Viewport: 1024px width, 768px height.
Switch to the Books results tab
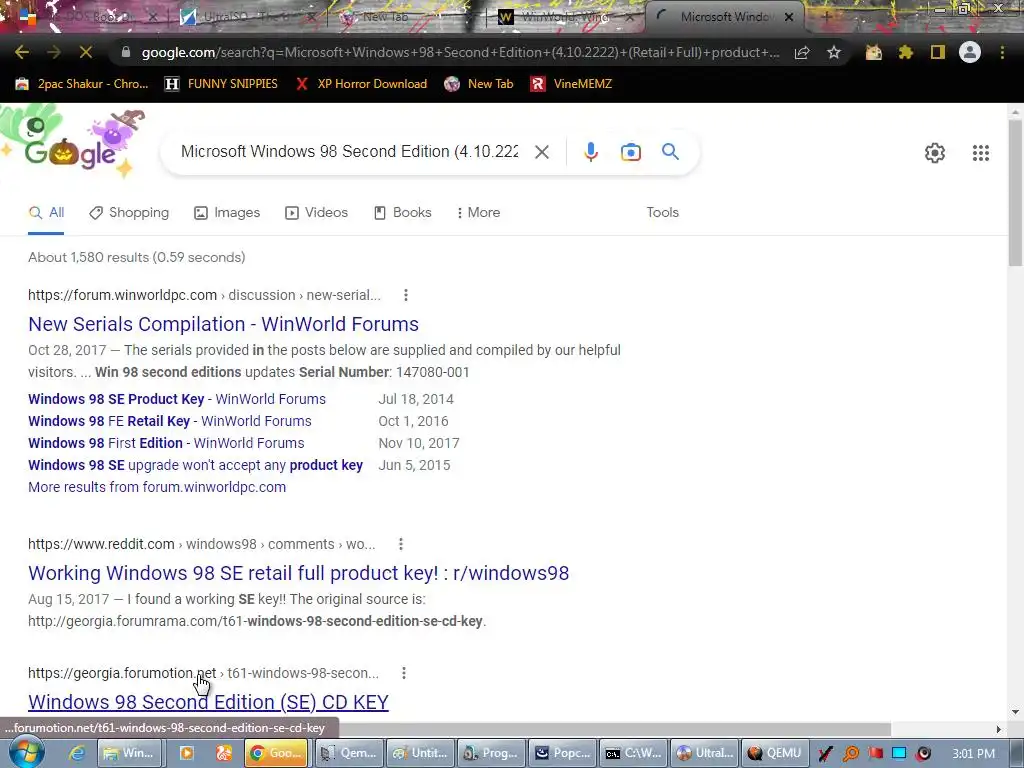402,212
